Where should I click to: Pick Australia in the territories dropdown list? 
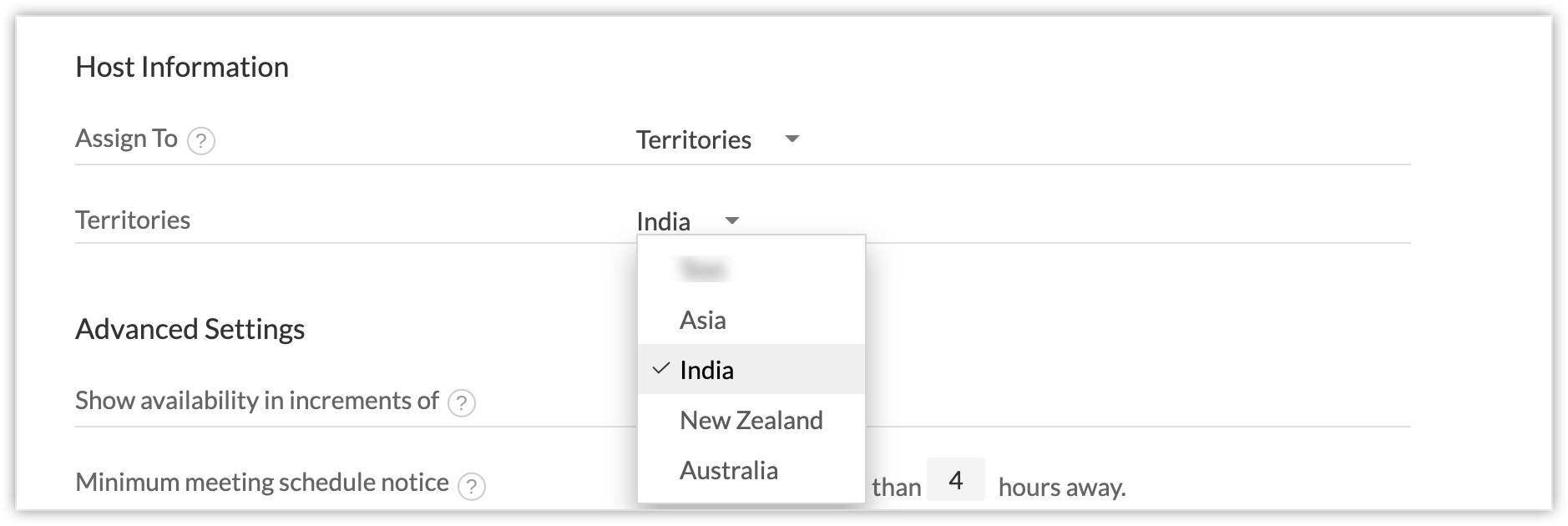click(x=728, y=470)
